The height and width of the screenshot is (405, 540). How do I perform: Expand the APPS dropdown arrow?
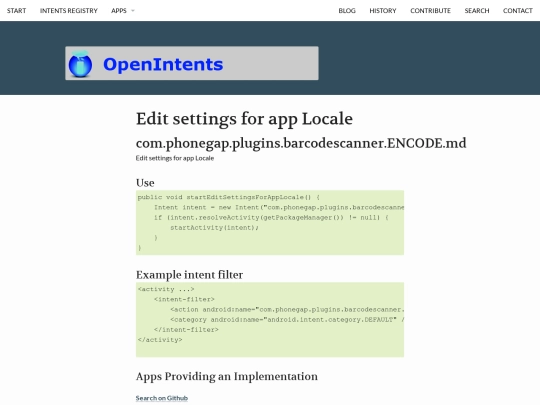point(133,11)
